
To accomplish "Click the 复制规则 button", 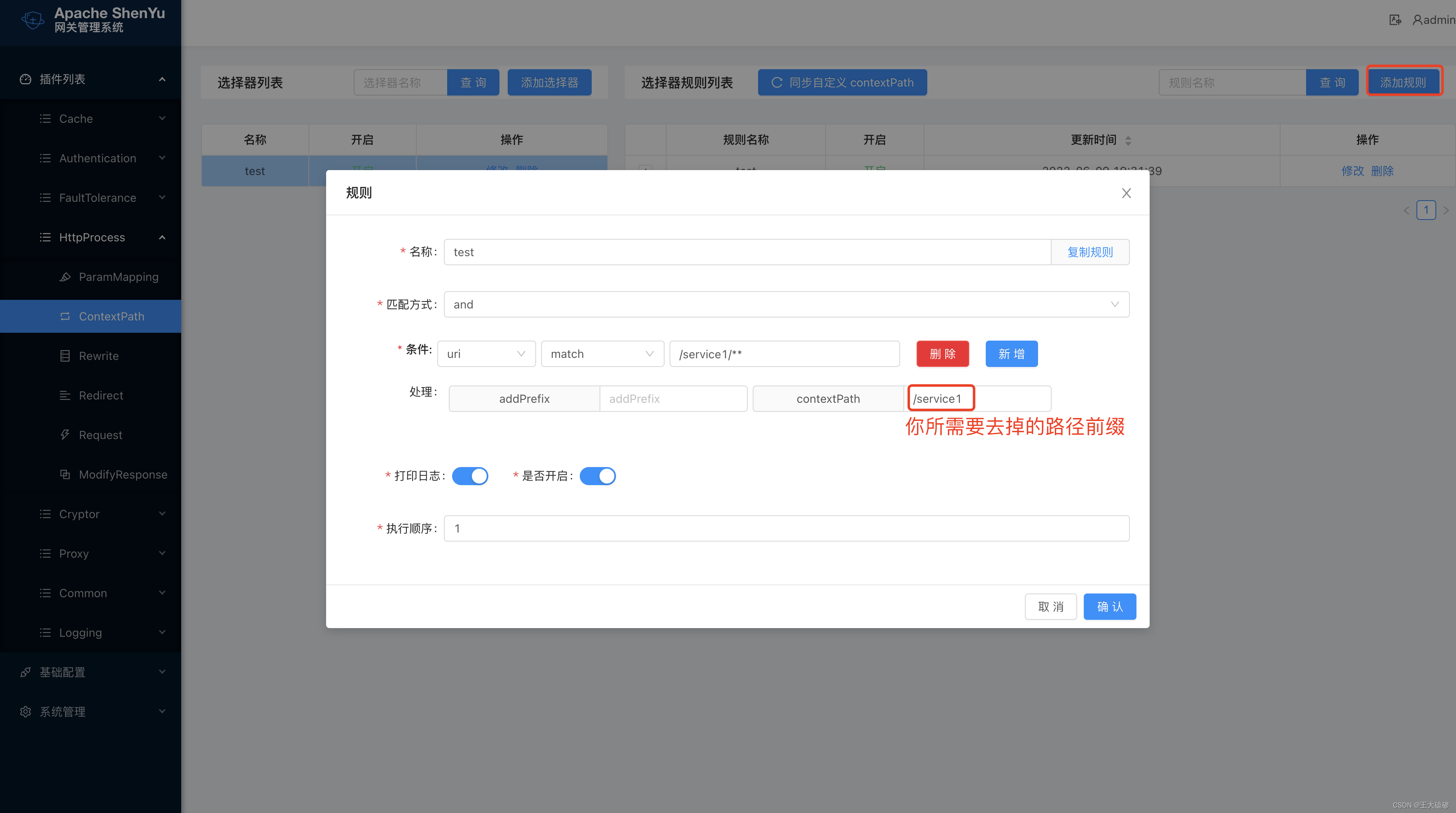I will click(1090, 252).
